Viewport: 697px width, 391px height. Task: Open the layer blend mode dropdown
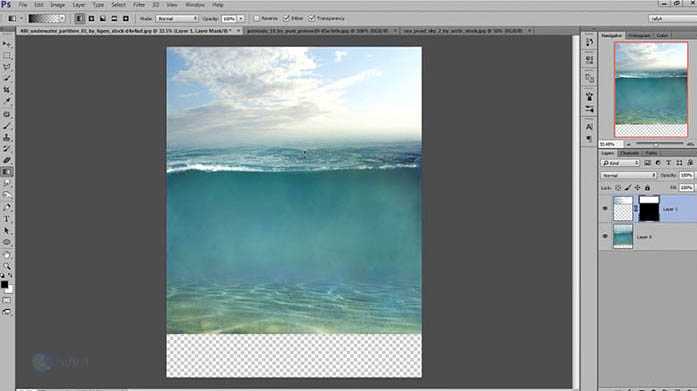(629, 176)
